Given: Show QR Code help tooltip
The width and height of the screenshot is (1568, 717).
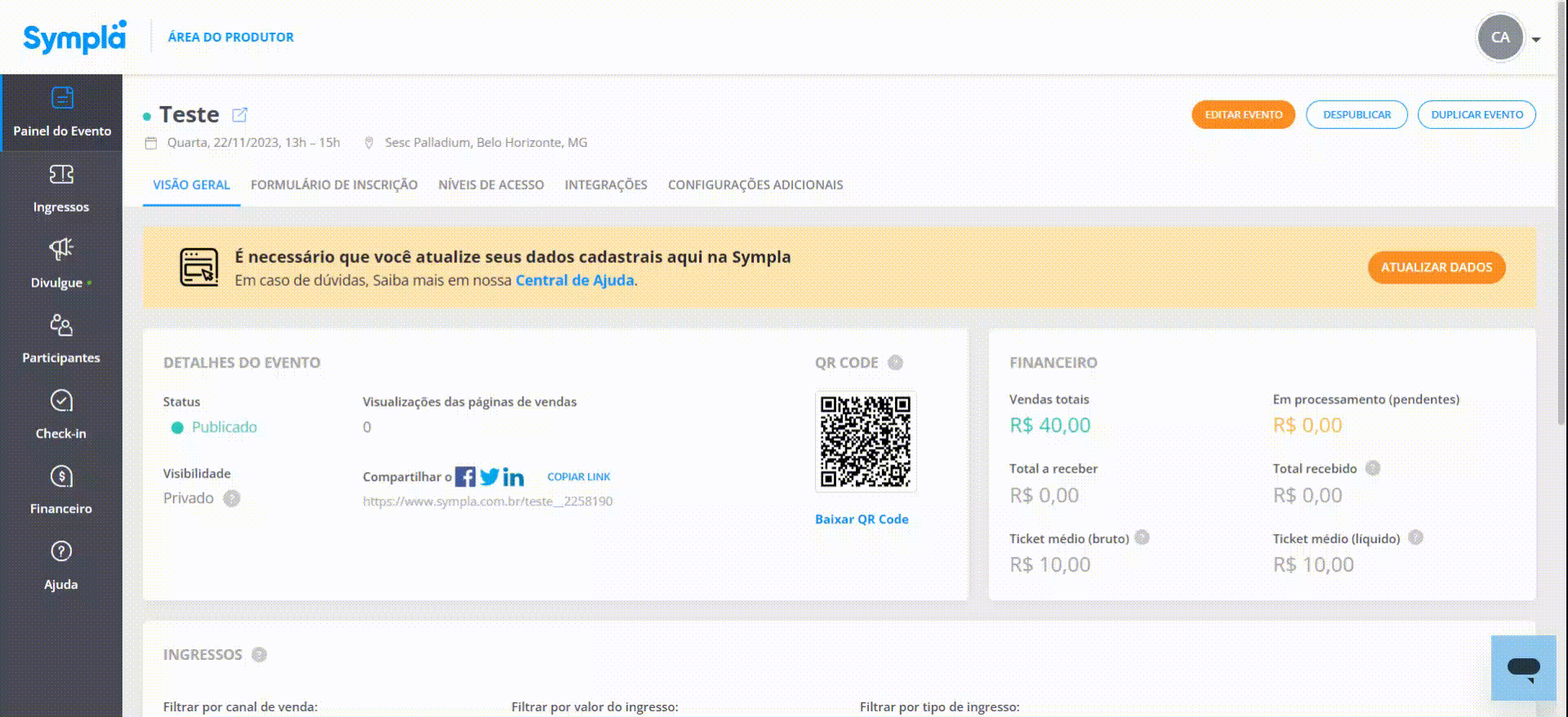Looking at the screenshot, I should [x=895, y=363].
